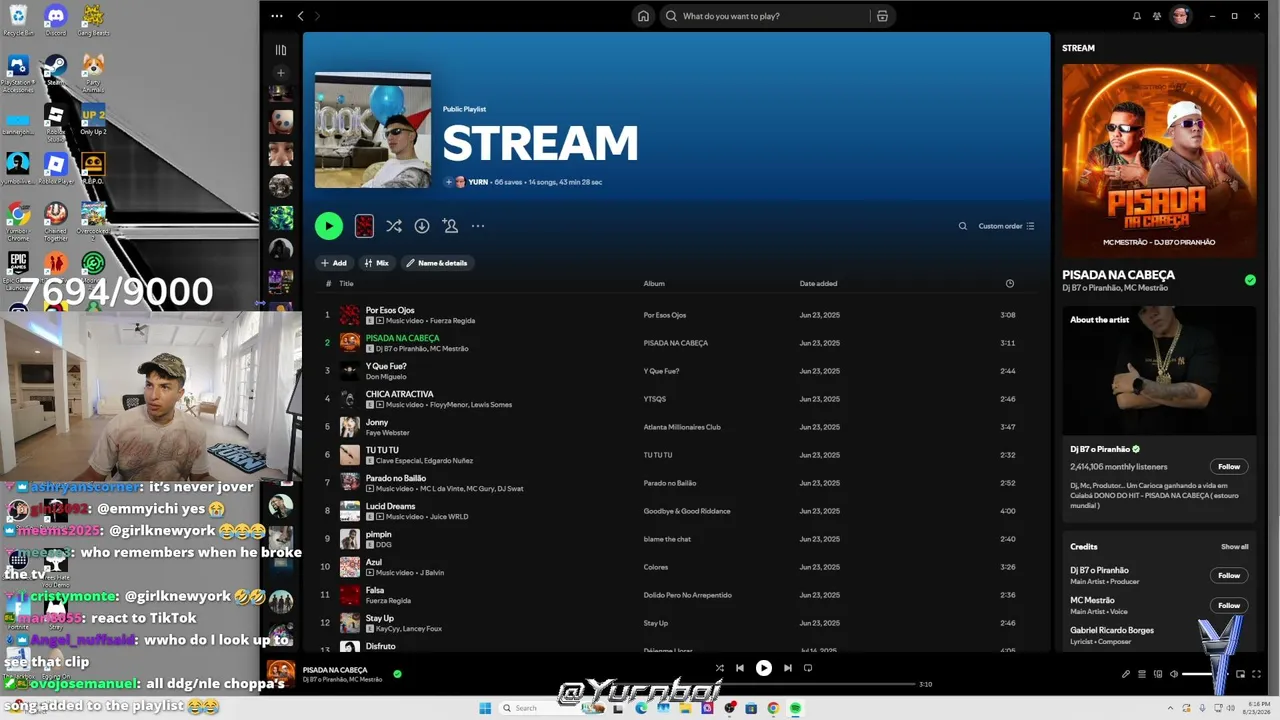Image resolution: width=1280 pixels, height=720 pixels.
Task: Download the STREAM playlist
Action: pyautogui.click(x=422, y=226)
